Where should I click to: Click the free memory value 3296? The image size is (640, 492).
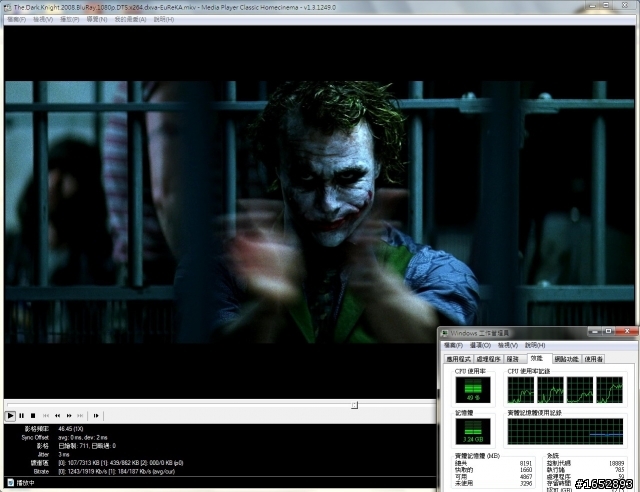(526, 483)
